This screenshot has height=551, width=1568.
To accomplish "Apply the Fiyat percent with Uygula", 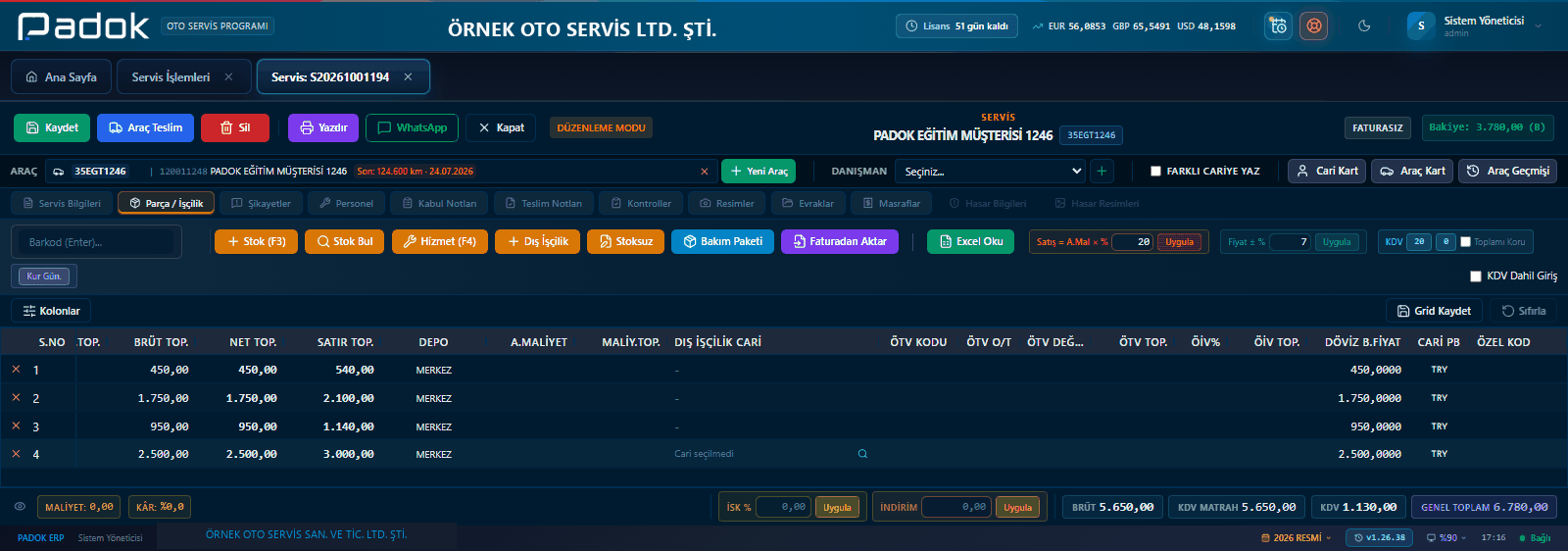I will click(x=1337, y=242).
